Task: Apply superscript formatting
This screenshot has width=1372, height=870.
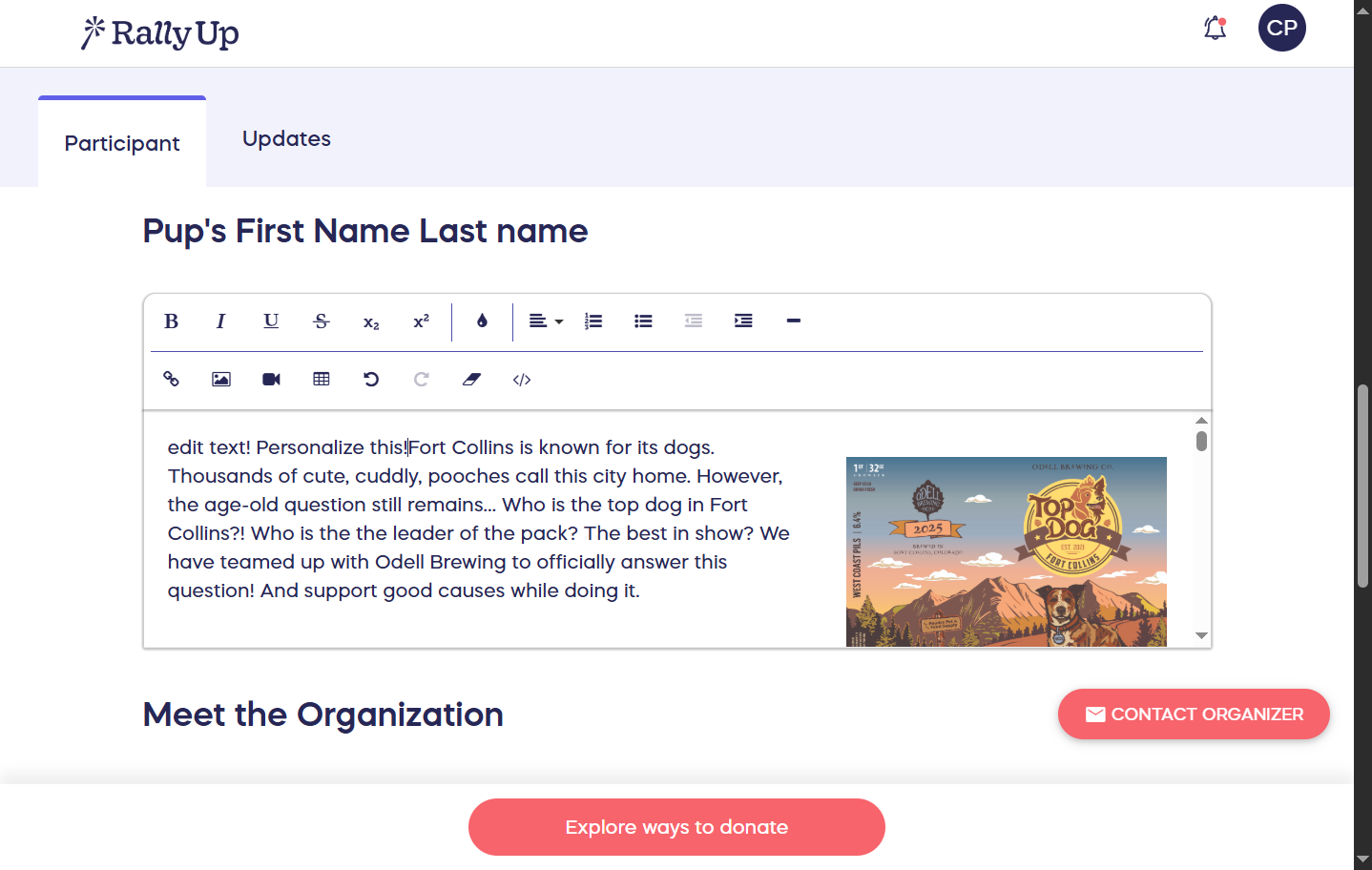Action: [x=421, y=321]
